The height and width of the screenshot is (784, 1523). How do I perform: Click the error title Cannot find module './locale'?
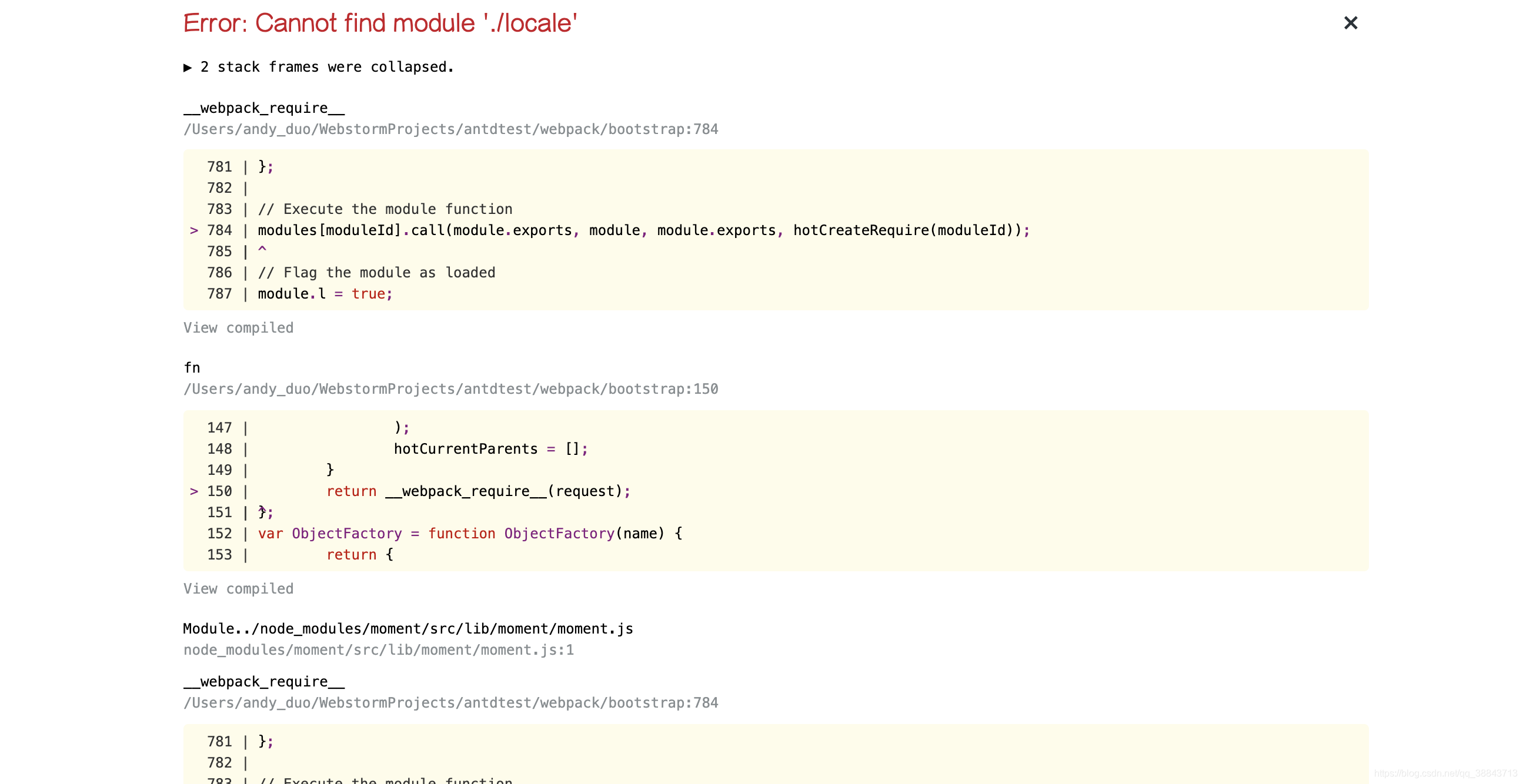point(379,24)
